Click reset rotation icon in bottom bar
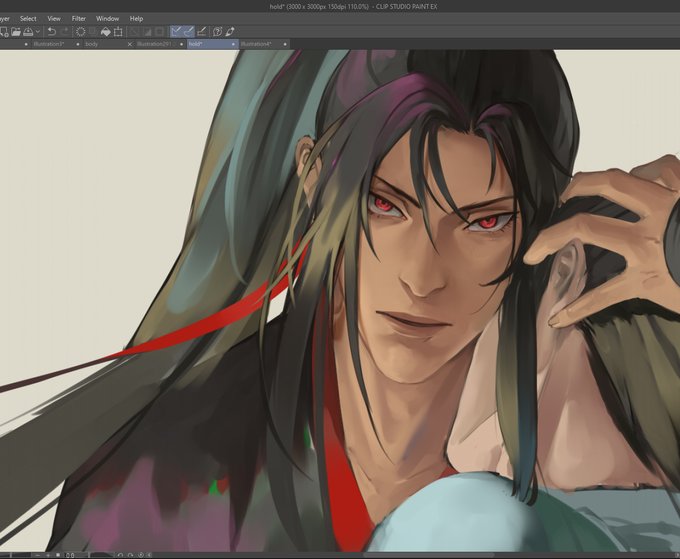The width and height of the screenshot is (680, 559). click(x=141, y=555)
